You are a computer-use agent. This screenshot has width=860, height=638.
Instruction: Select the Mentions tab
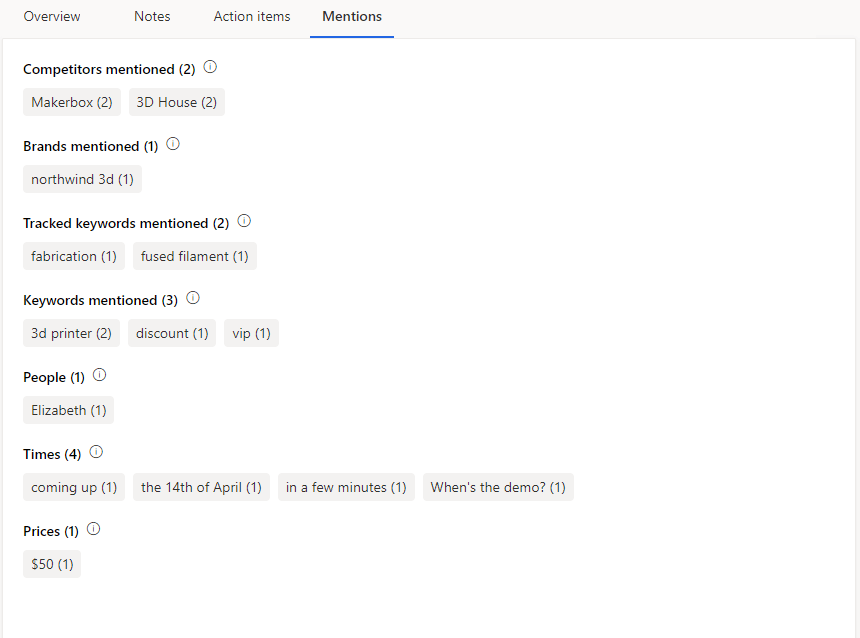click(352, 17)
